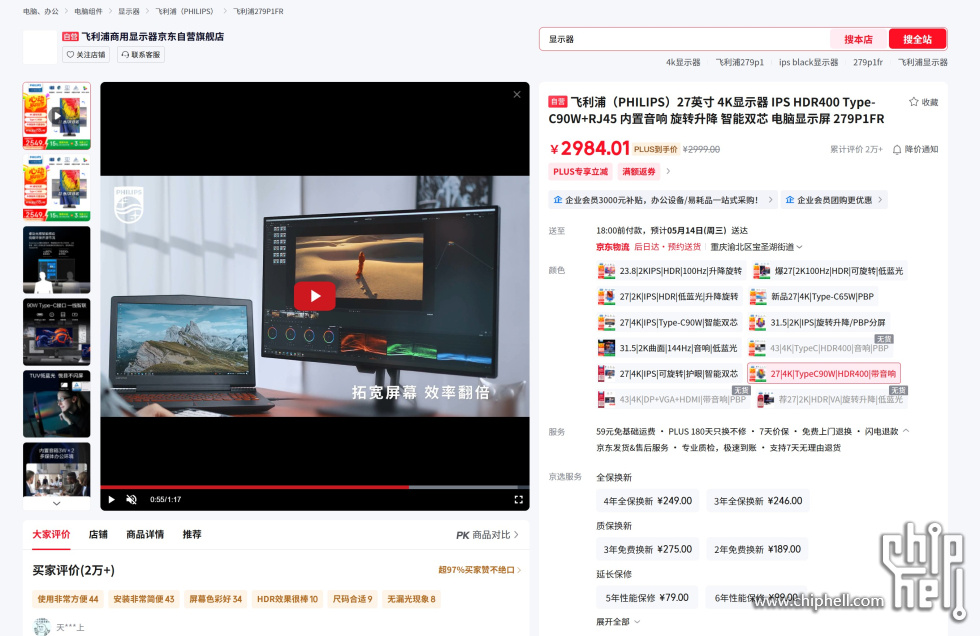Select the 90W Type-C thumbnail
This screenshot has height=636, width=980.
click(x=57, y=332)
